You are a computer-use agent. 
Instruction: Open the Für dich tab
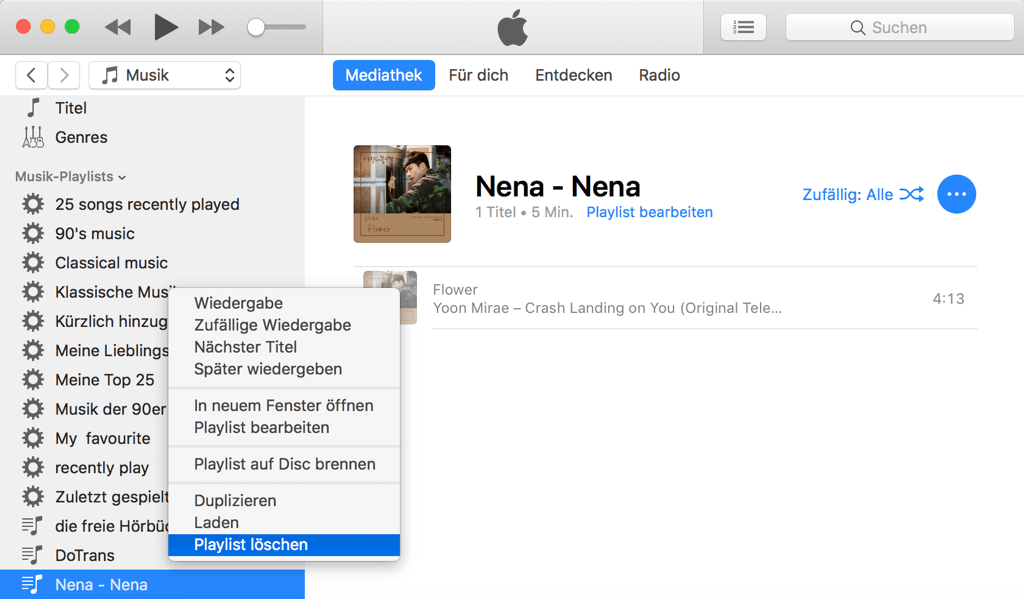[478, 75]
